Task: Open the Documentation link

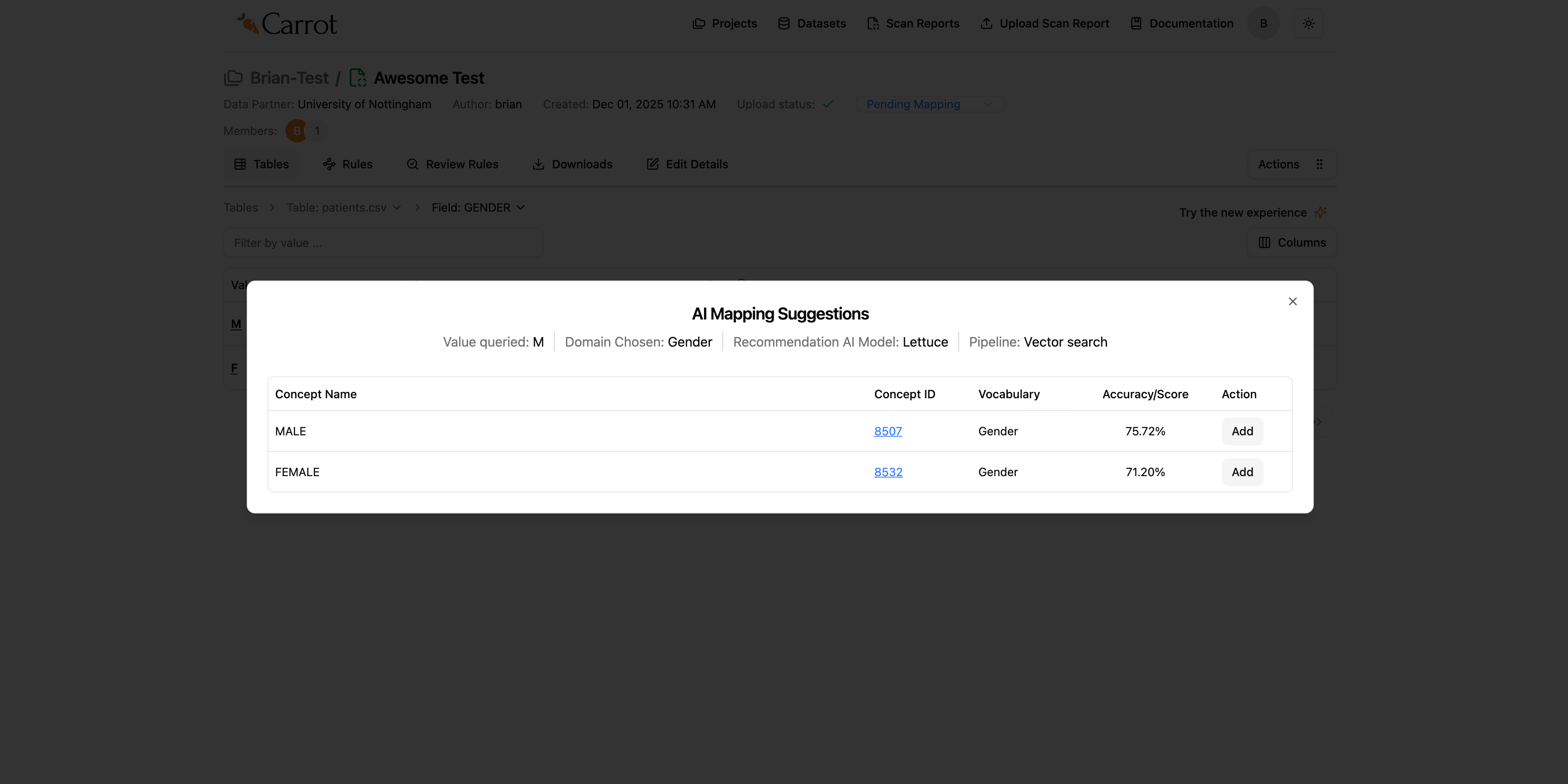Action: (x=1182, y=24)
